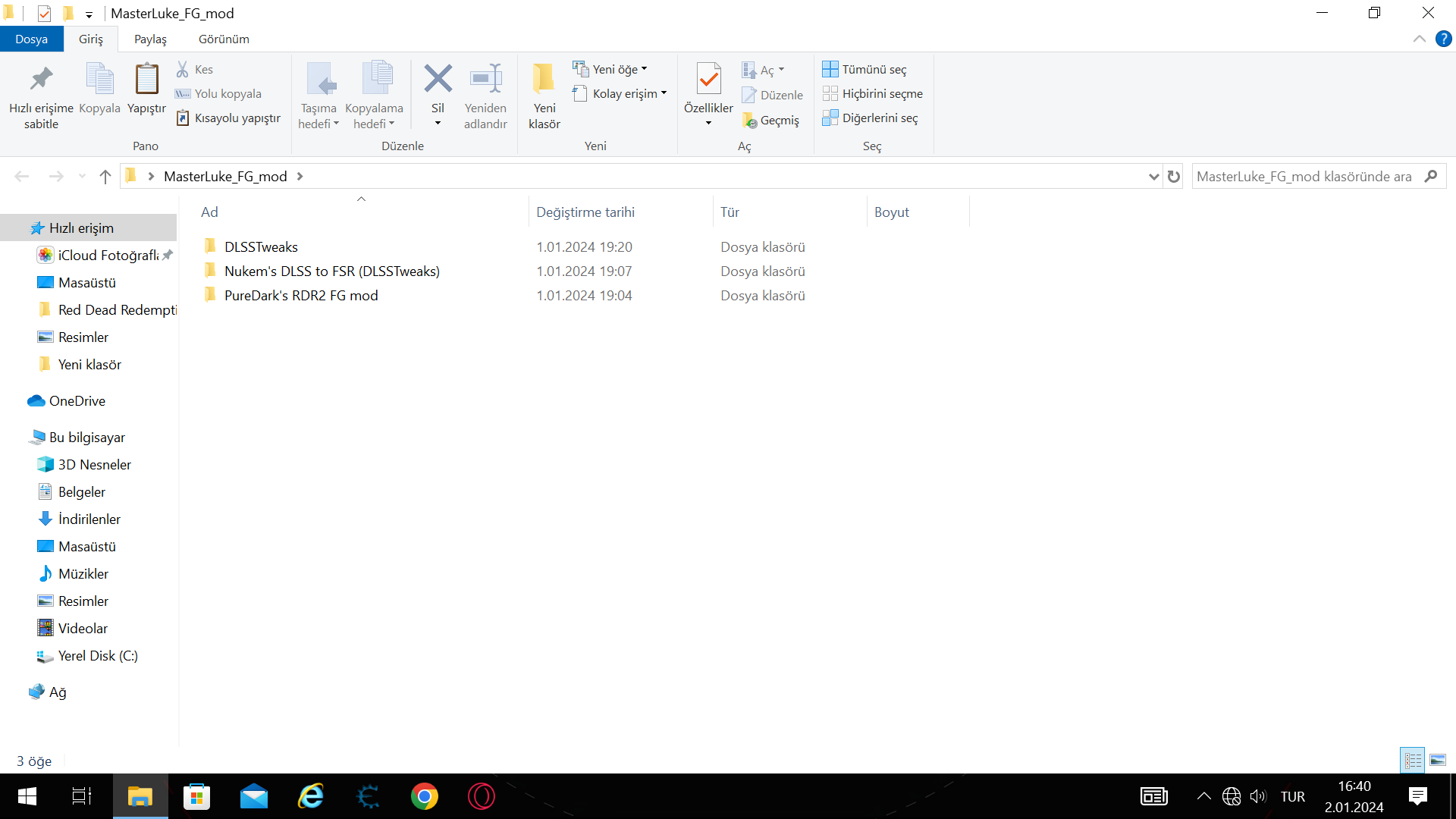
Task: Open the Görünüm ribbon tab
Action: point(224,39)
